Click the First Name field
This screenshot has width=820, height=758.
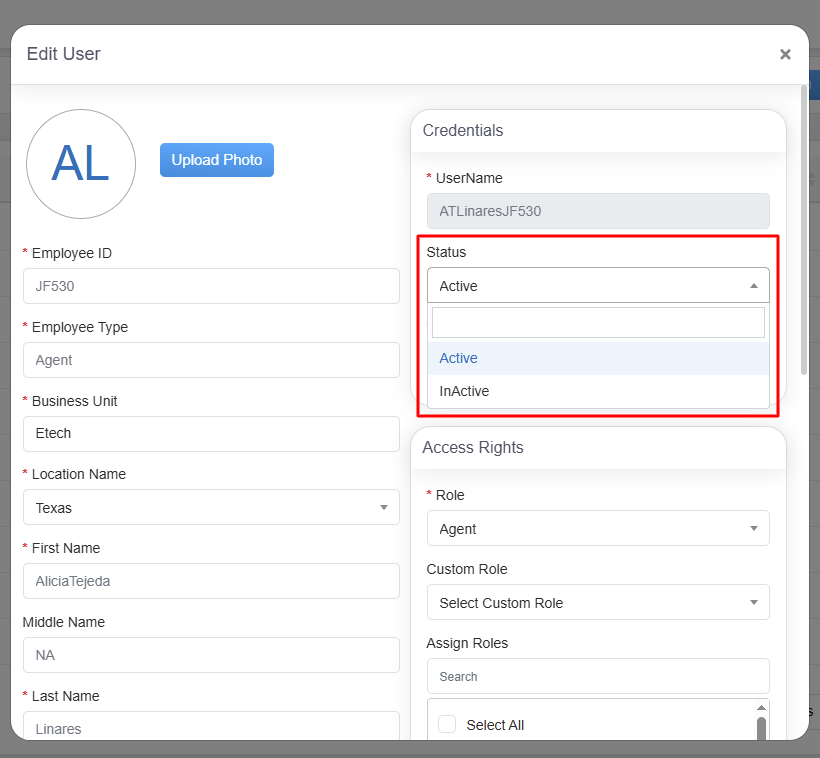[x=211, y=582]
